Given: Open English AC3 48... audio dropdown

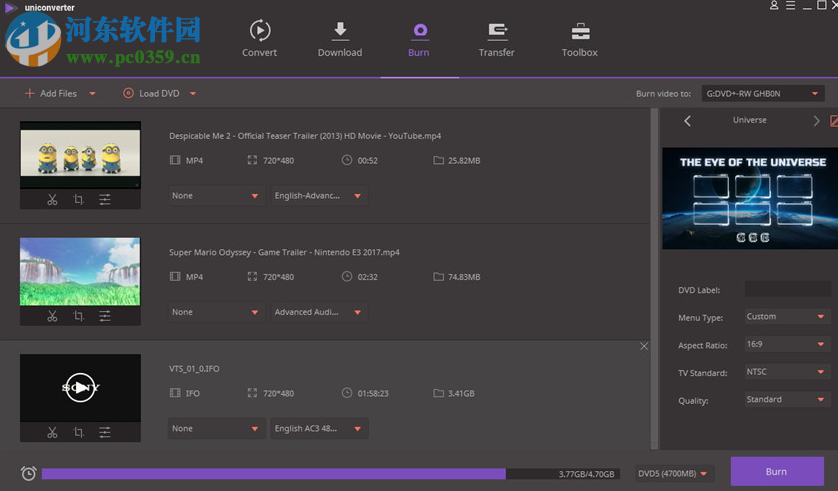Looking at the screenshot, I should pos(319,429).
